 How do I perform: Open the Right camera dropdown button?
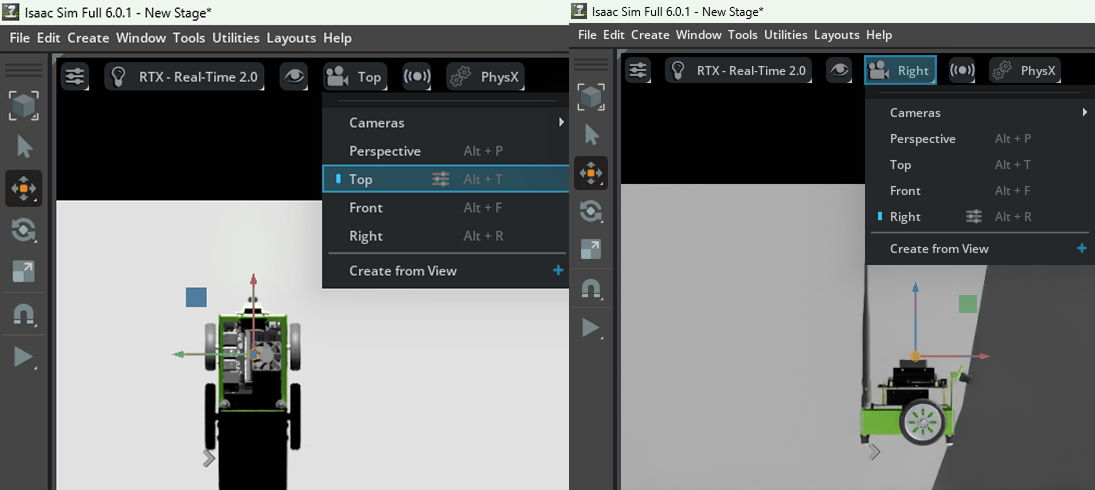pyautogui.click(x=900, y=70)
